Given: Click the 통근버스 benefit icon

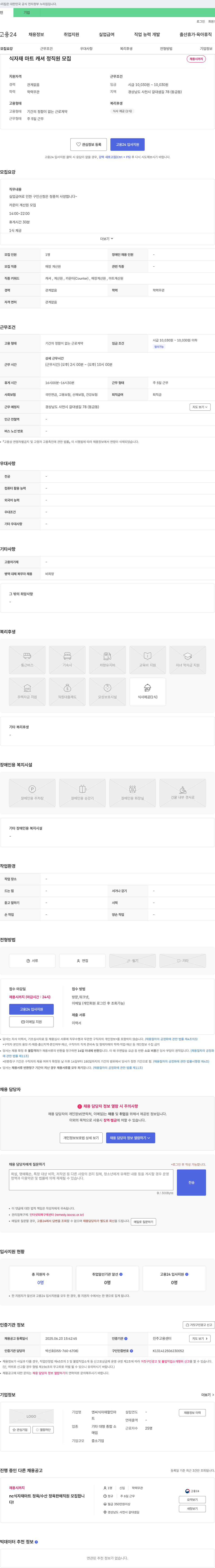Looking at the screenshot, I should [27, 660].
